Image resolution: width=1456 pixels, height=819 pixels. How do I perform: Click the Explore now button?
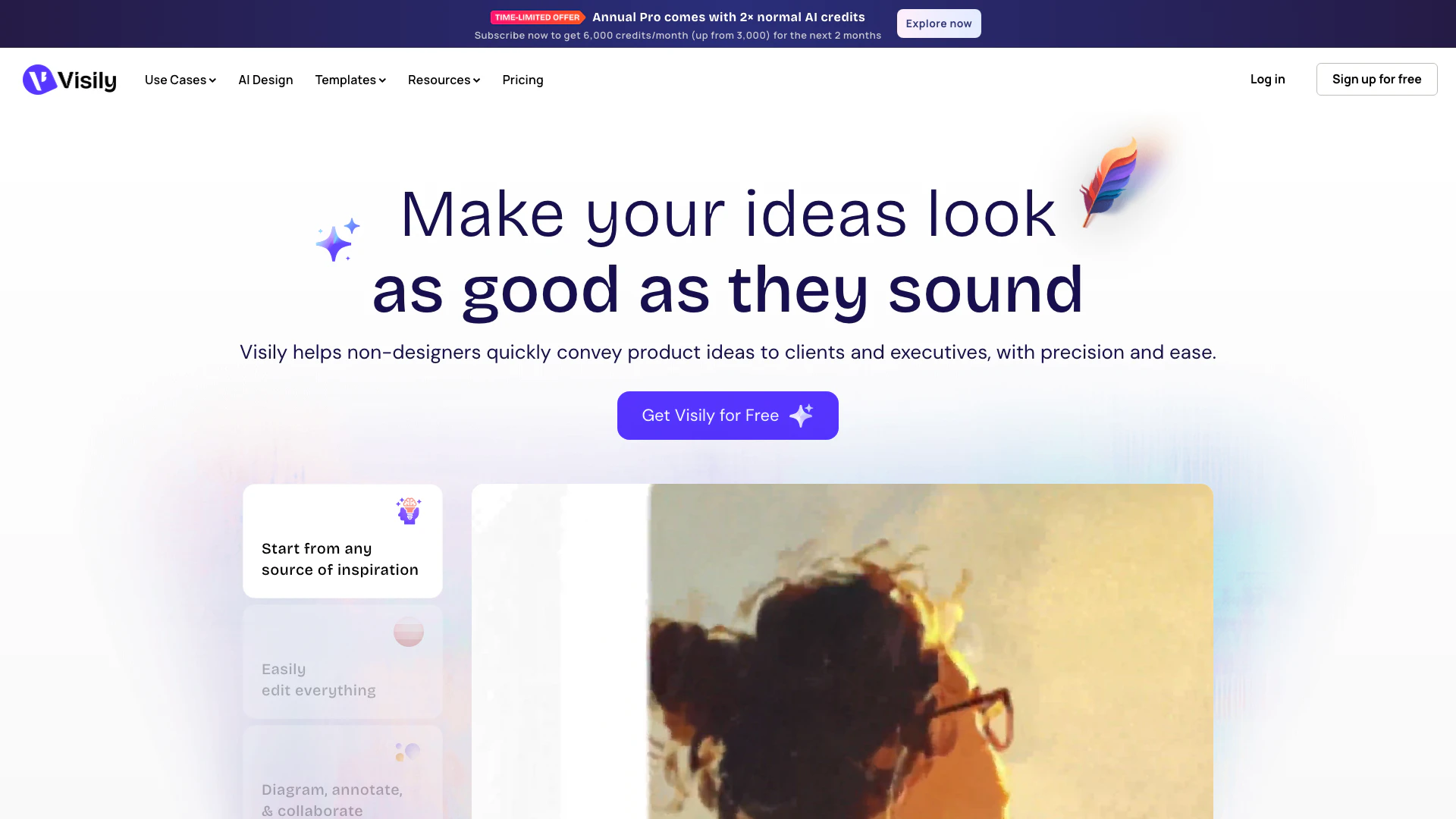[x=939, y=24]
